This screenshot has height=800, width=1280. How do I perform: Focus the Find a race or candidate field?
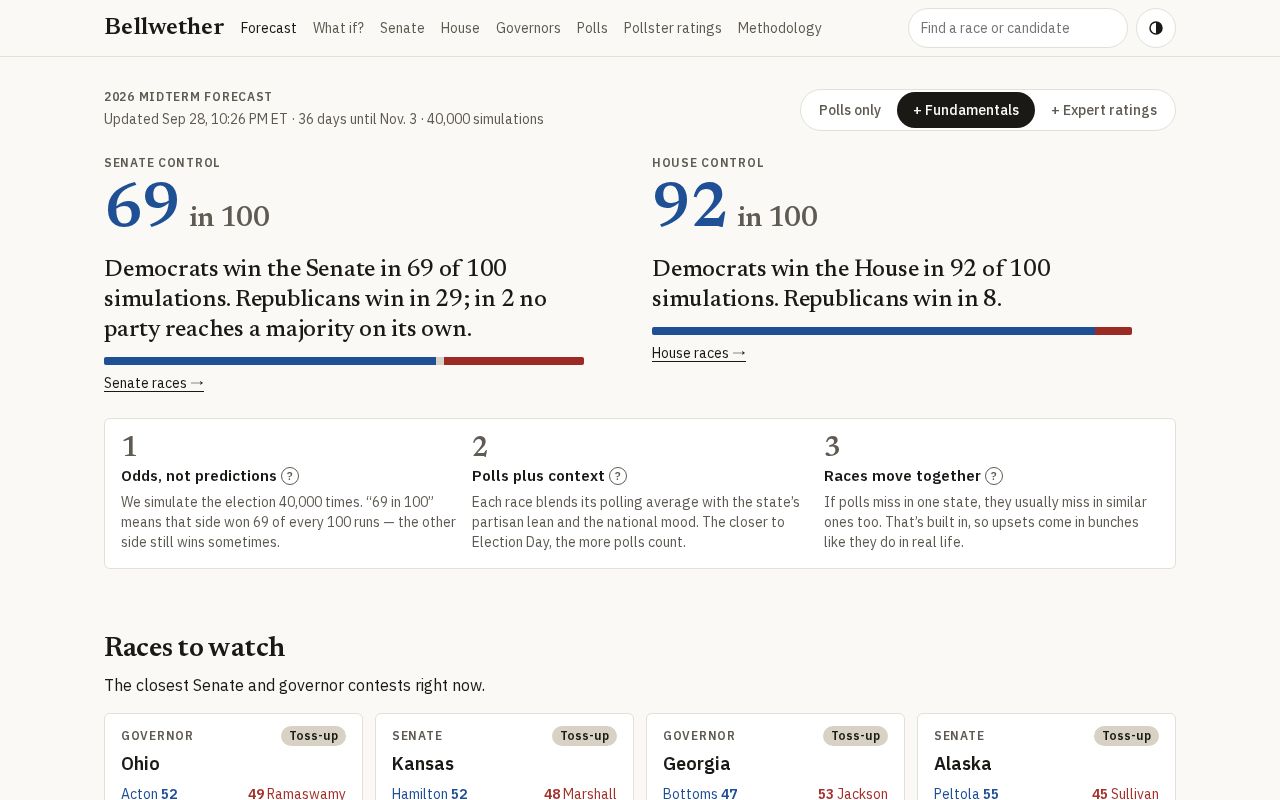[1018, 28]
